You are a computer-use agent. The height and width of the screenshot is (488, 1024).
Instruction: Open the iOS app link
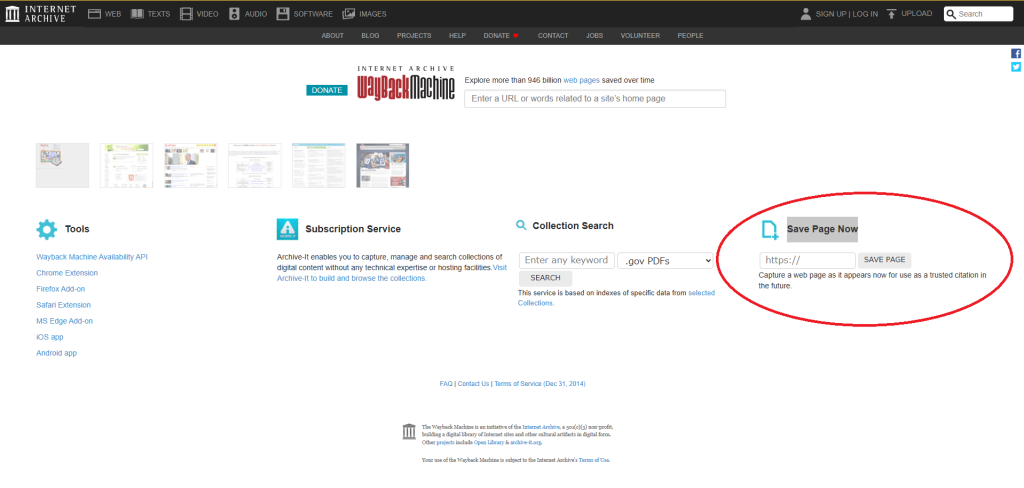(50, 337)
